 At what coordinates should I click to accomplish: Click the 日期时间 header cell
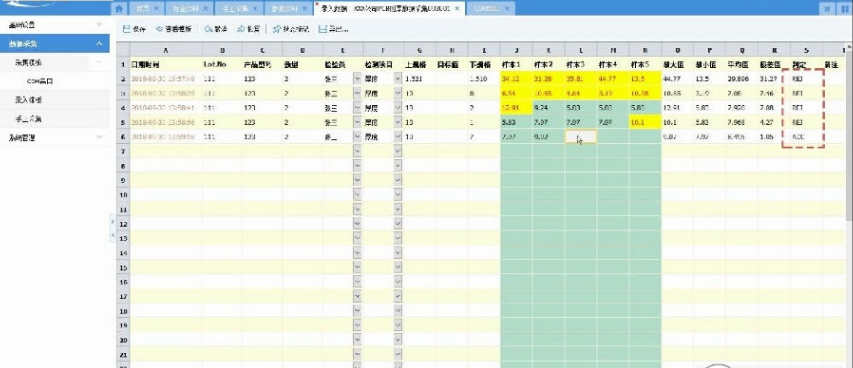click(x=165, y=64)
